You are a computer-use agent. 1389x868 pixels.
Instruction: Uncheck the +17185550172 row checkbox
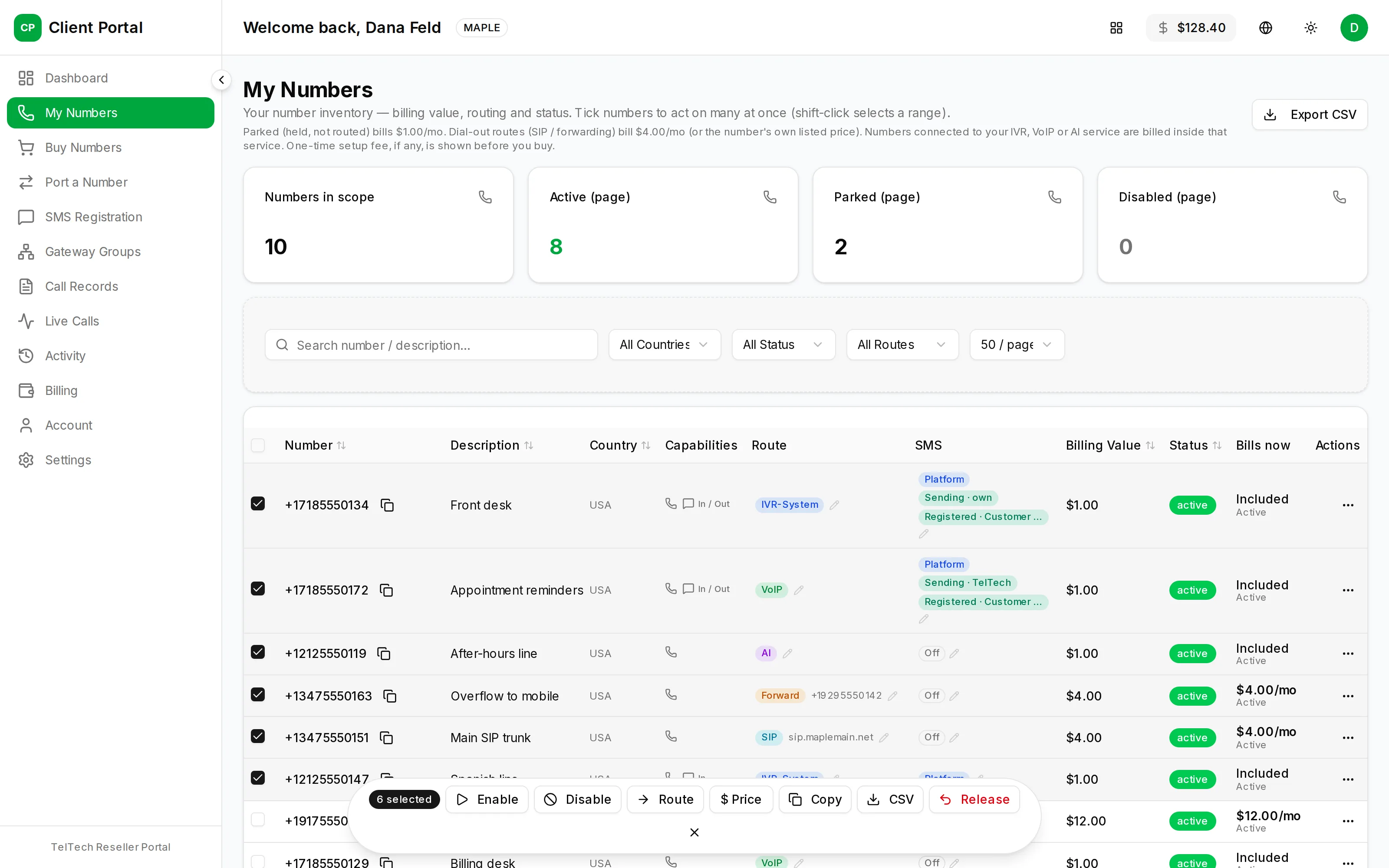[258, 589]
